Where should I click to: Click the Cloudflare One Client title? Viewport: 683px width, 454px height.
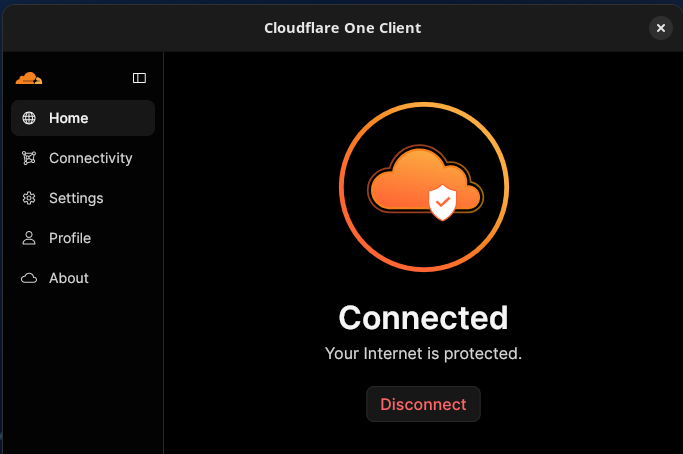342,28
